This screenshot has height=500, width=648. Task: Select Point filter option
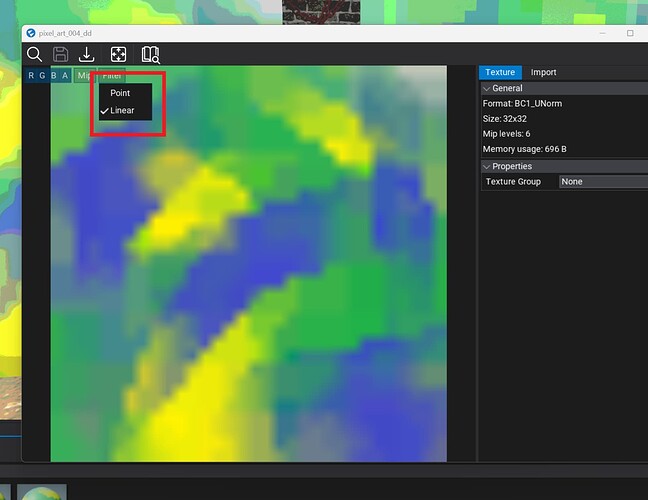tap(120, 93)
